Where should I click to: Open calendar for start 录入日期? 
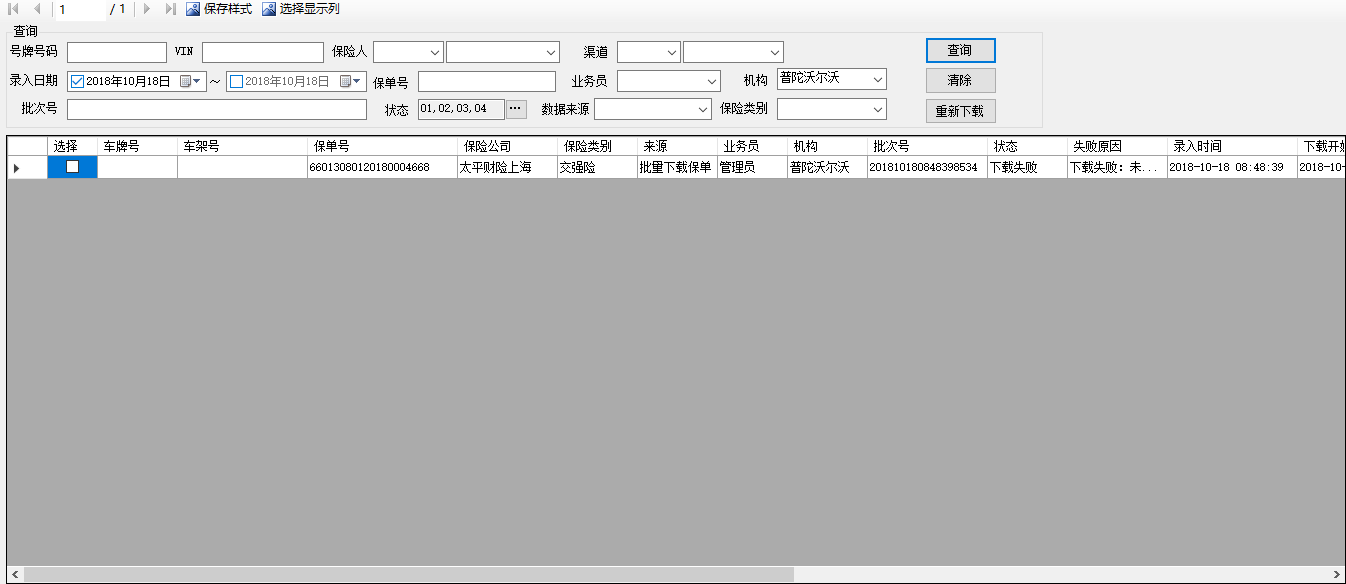click(191, 81)
